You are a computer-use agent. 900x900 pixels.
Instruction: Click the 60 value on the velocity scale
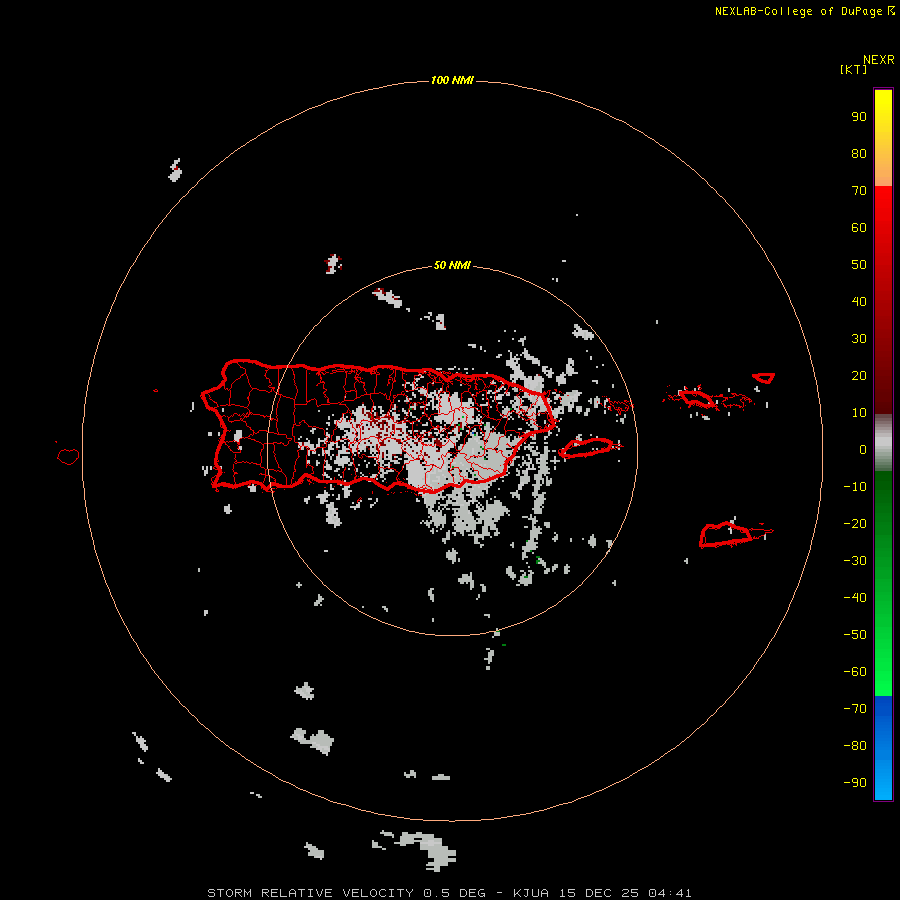tap(859, 228)
